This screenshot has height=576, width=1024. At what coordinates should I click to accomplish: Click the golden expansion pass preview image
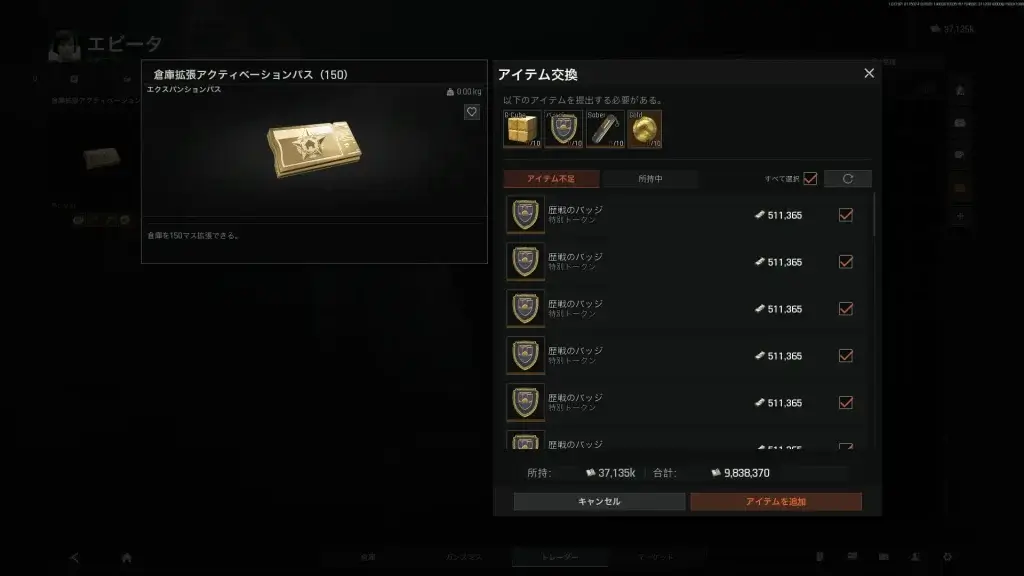click(314, 149)
